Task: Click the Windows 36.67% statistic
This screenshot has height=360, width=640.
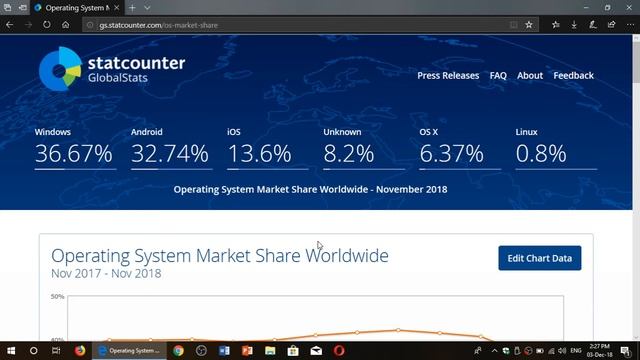Action: (x=75, y=149)
